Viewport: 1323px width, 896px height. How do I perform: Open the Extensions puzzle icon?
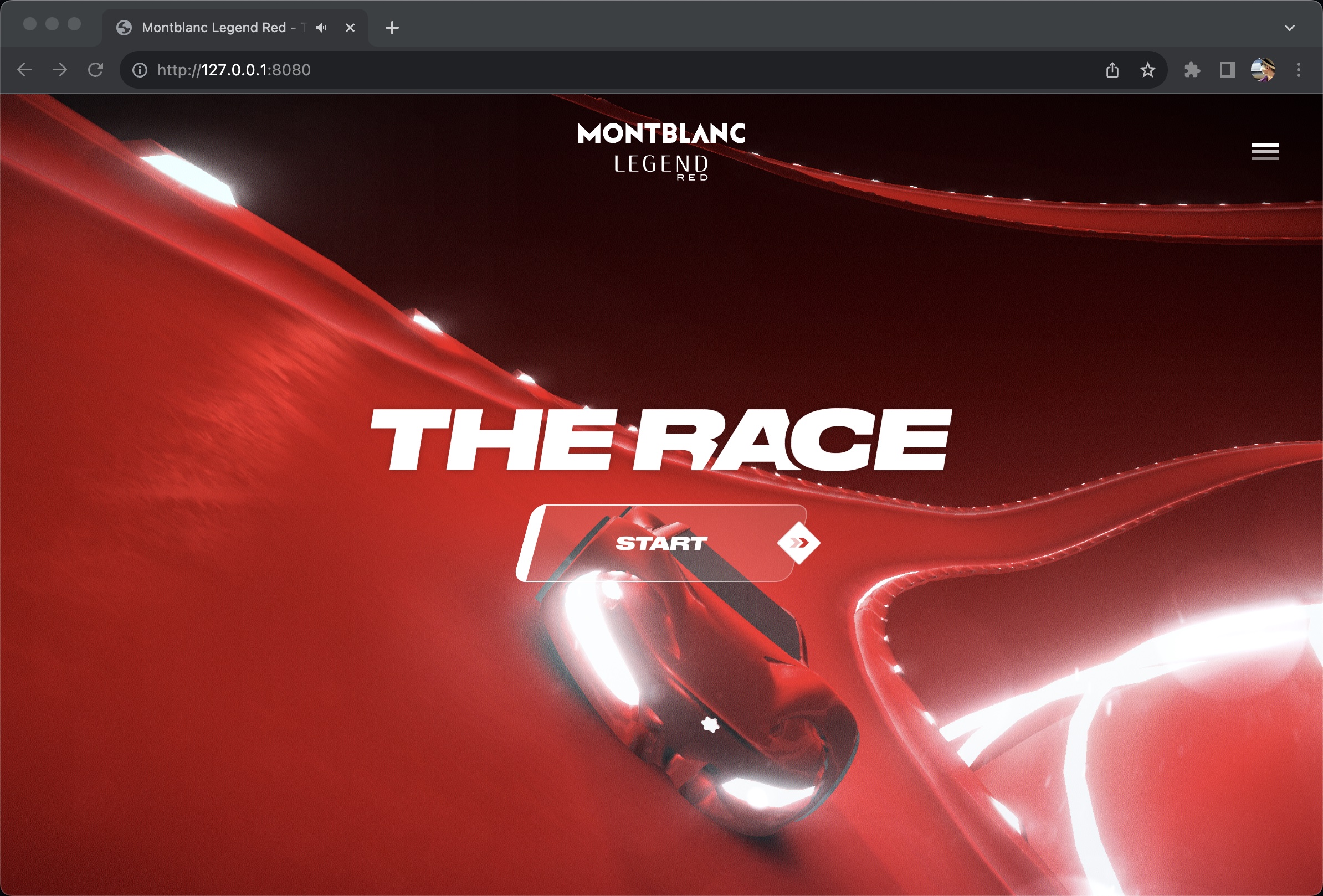pyautogui.click(x=1192, y=70)
